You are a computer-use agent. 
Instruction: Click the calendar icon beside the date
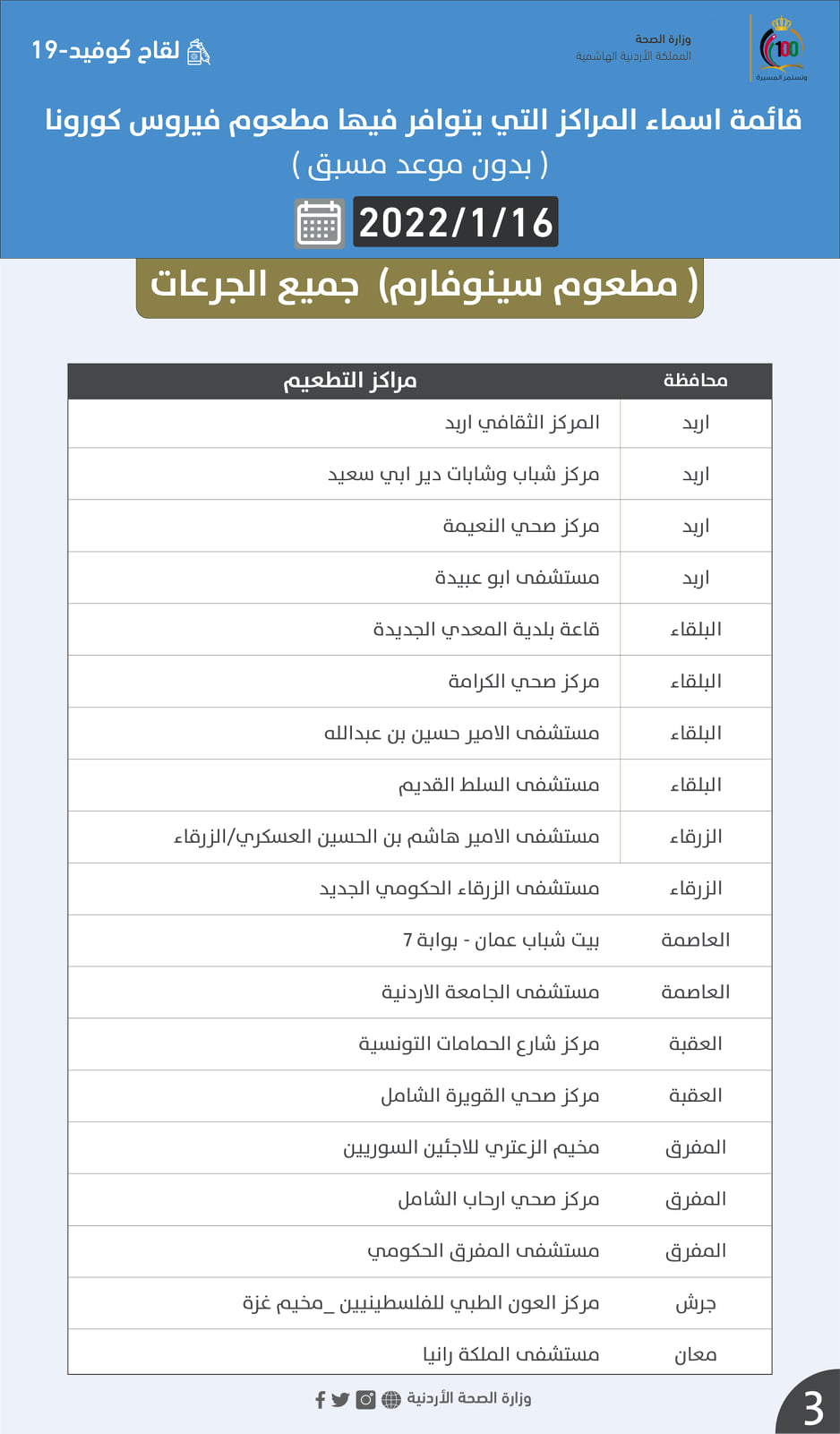(x=320, y=223)
